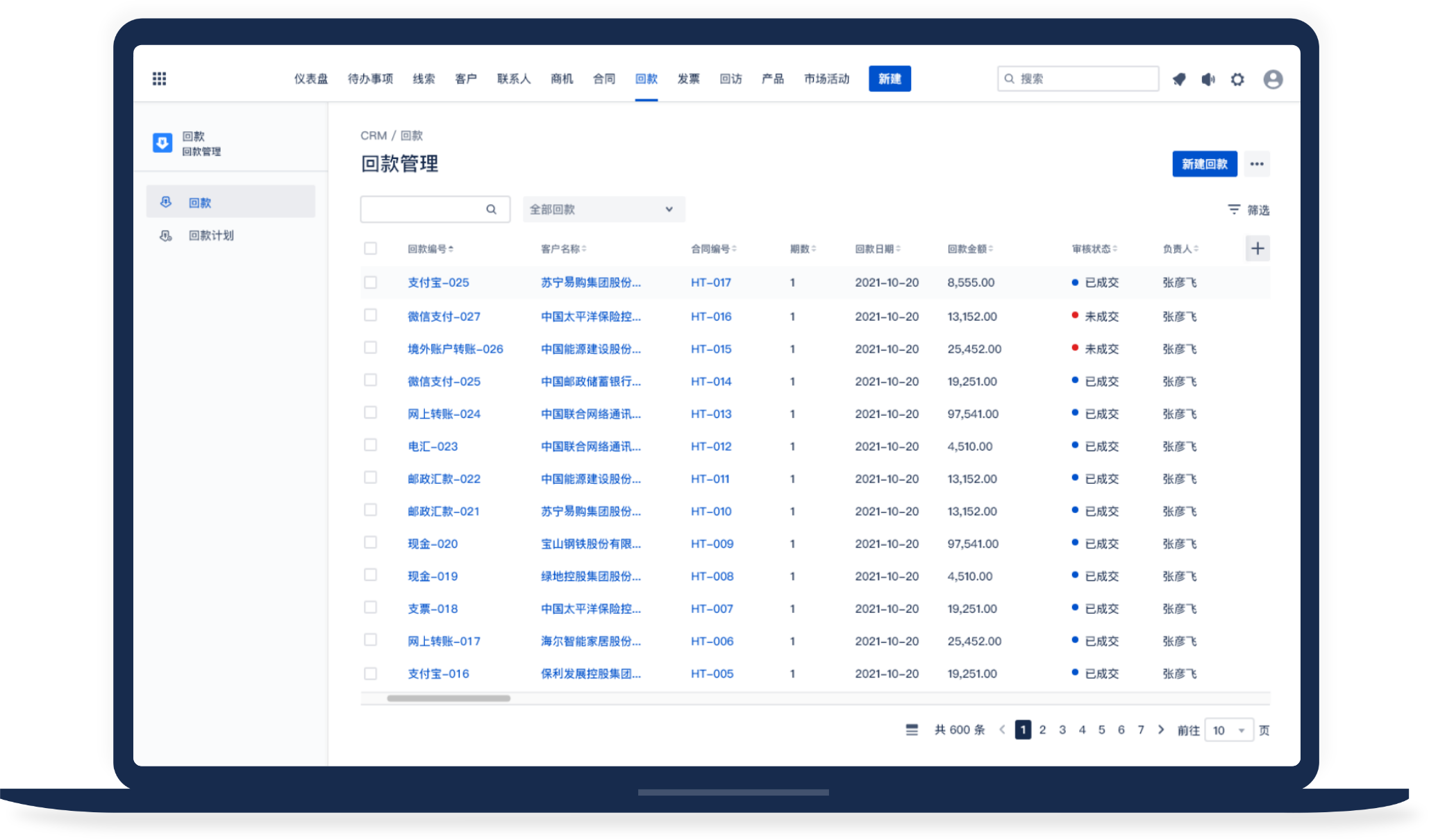Go to page 3

tap(1062, 730)
